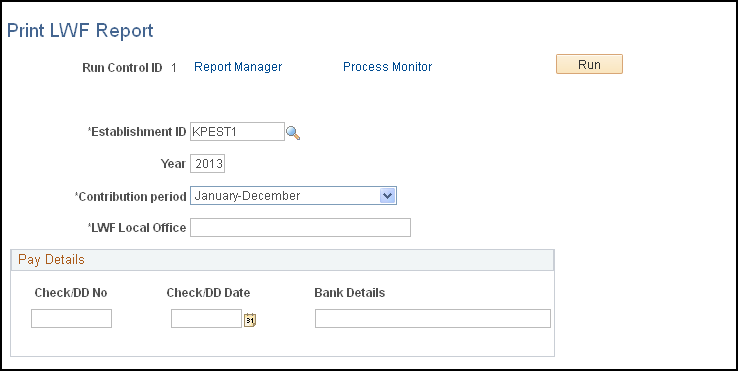738x371 pixels.
Task: Go to the Process Monitor link
Action: coord(387,67)
